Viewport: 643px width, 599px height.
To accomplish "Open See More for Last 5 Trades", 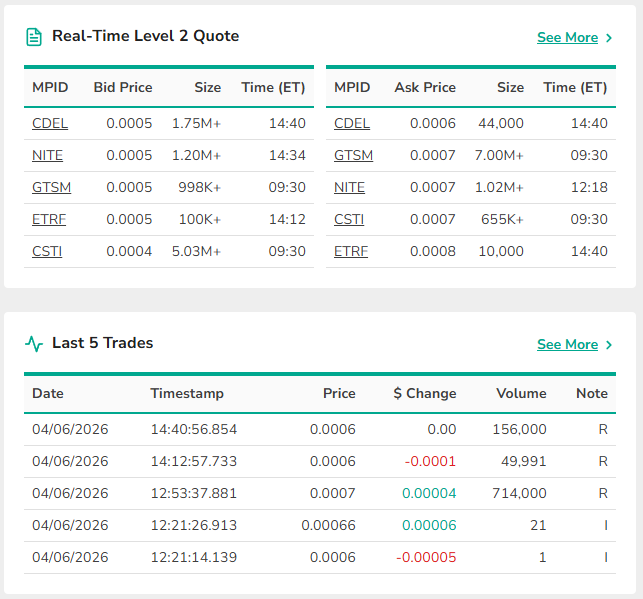I will (567, 344).
